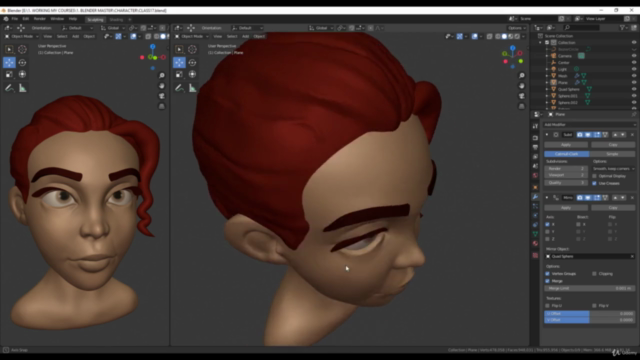Toggle the Merge checkbox
The image size is (640, 360).
(547, 281)
